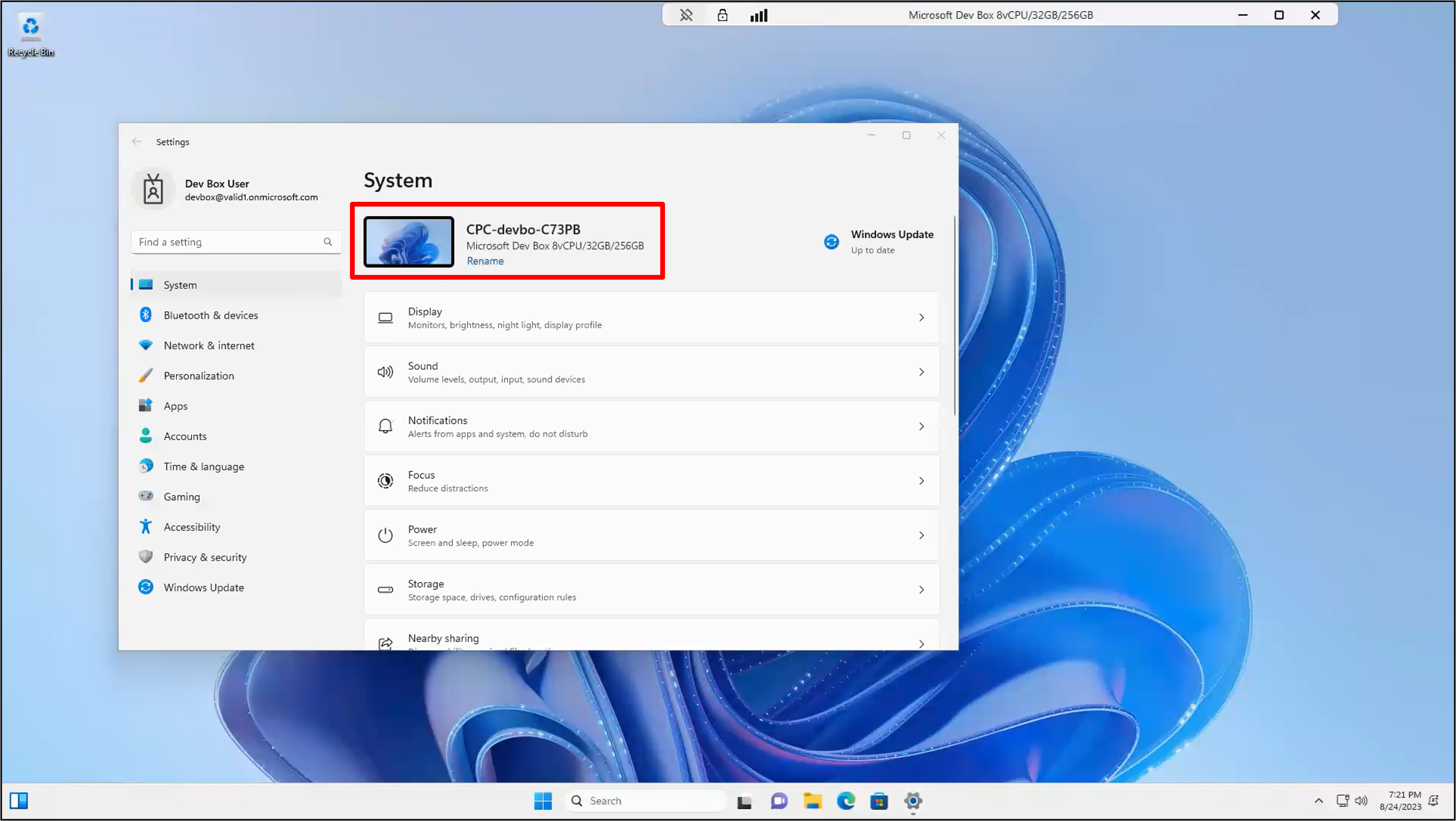Close the Settings window
Viewport: 1456px width, 821px height.
pyautogui.click(x=941, y=135)
